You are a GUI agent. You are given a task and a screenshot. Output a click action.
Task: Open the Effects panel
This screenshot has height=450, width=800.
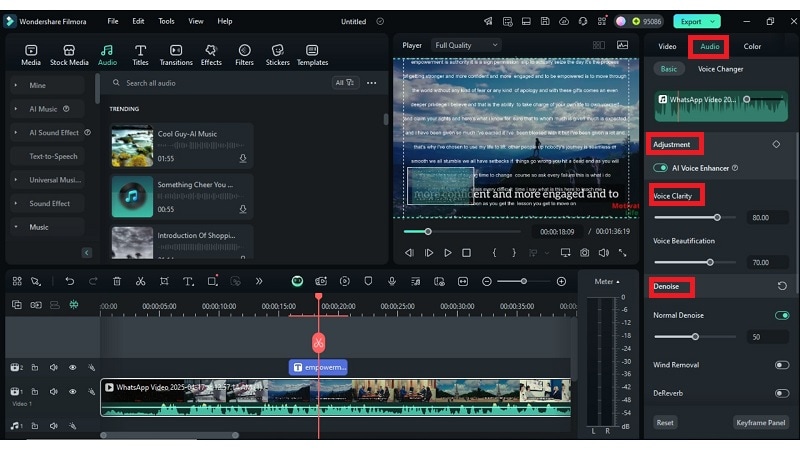pos(211,55)
